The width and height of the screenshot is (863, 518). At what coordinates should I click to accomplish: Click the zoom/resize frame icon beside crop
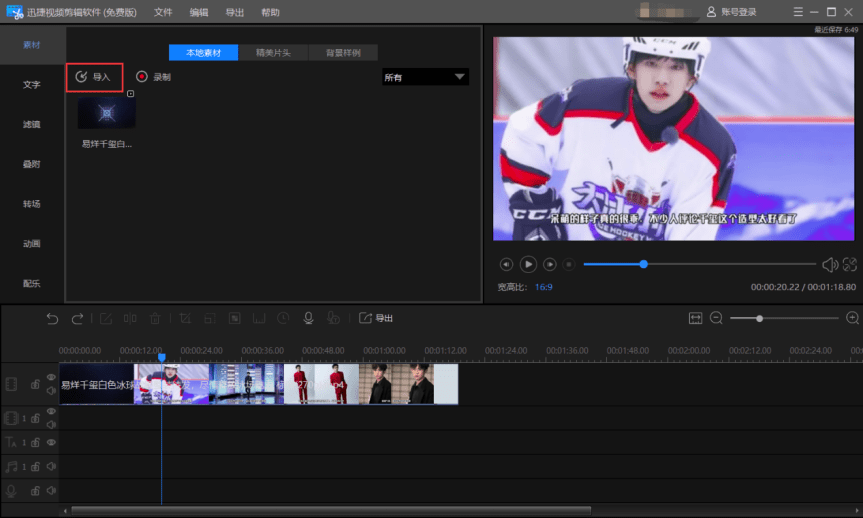[210, 318]
